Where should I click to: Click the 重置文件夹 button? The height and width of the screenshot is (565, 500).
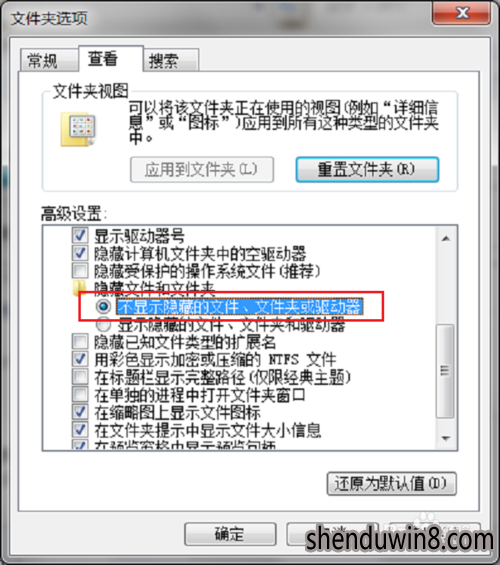pyautogui.click(x=367, y=169)
